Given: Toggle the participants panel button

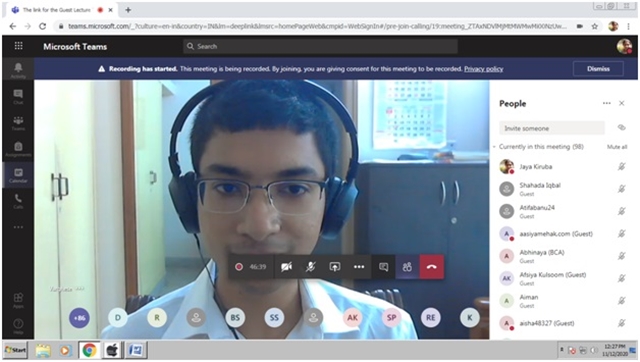Looking at the screenshot, I should pyautogui.click(x=407, y=267).
